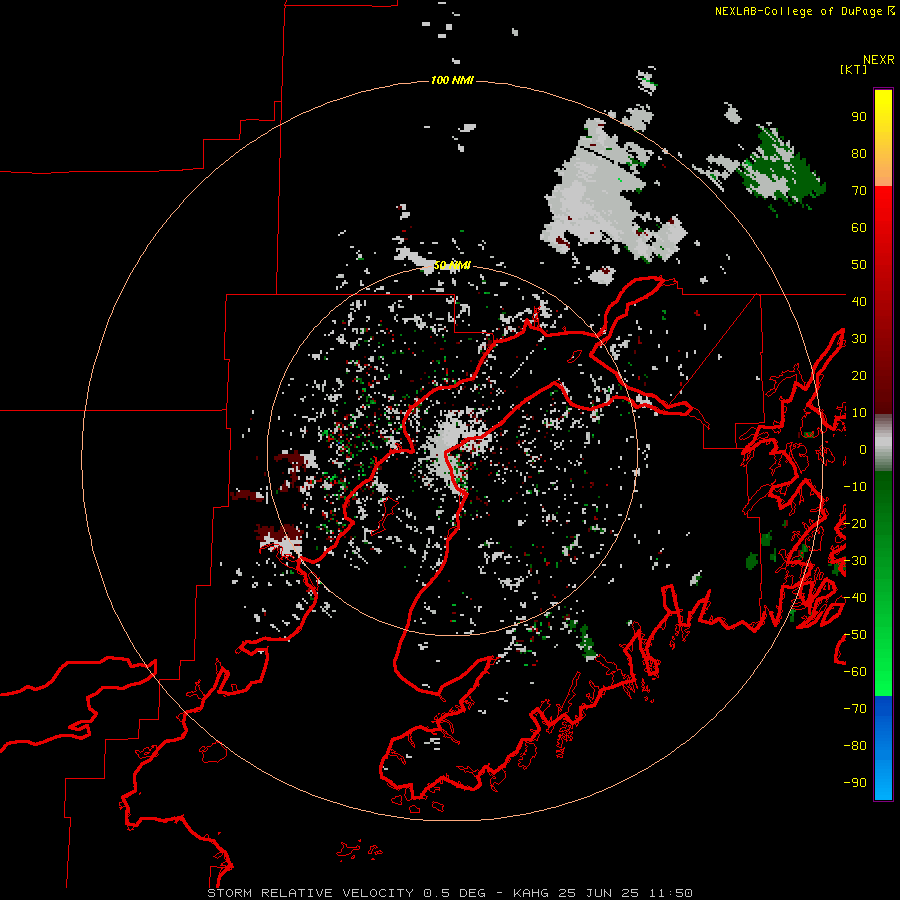Click the blue segment of the color bar
Viewport: 900px width, 900px height.
pyautogui.click(x=883, y=748)
